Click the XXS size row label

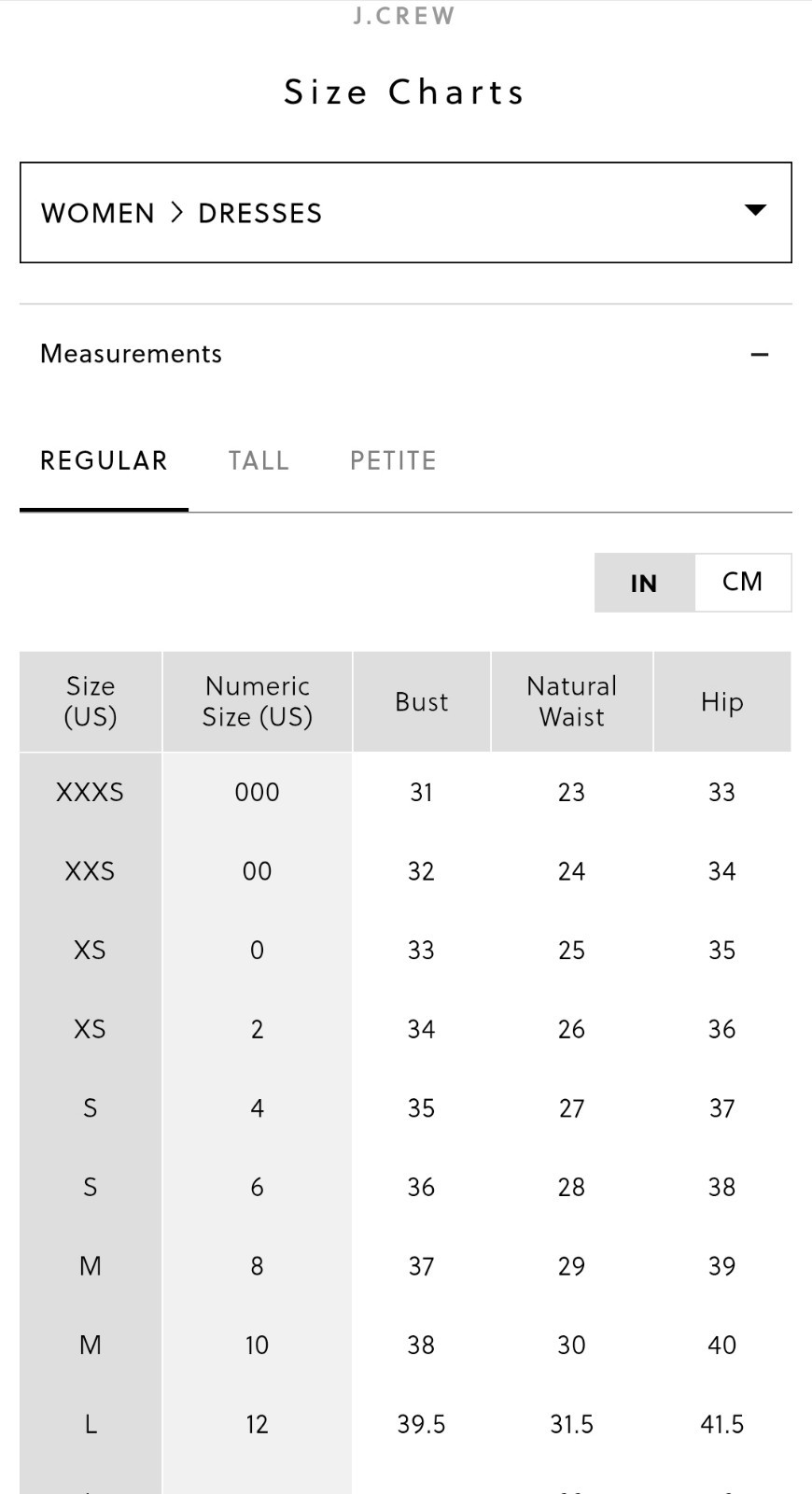(91, 871)
